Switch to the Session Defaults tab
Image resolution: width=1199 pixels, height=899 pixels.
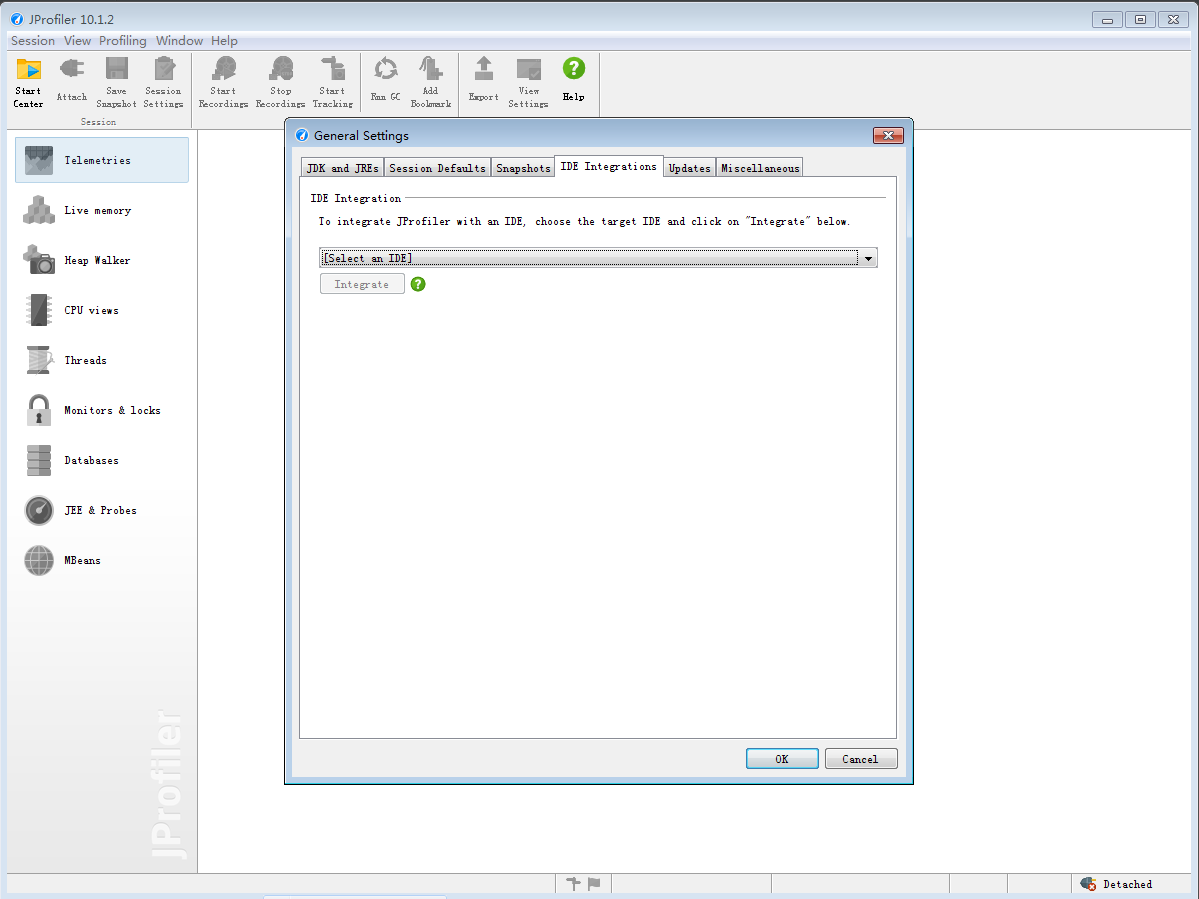click(x=437, y=168)
